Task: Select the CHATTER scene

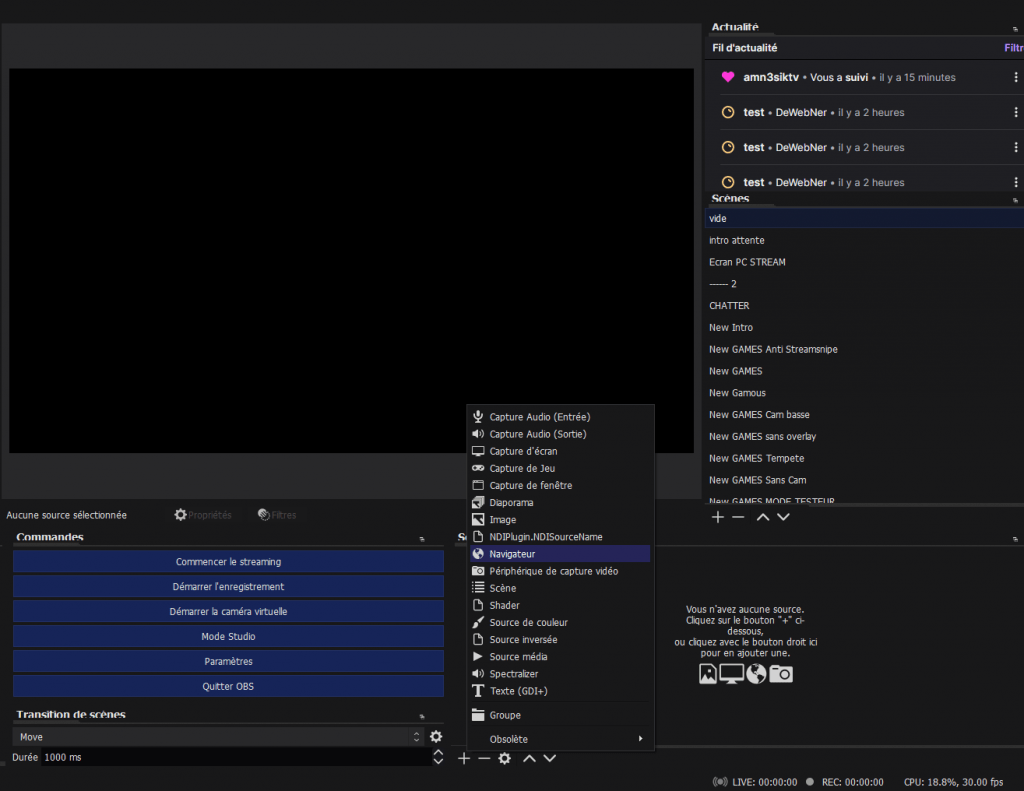Action: click(x=729, y=306)
